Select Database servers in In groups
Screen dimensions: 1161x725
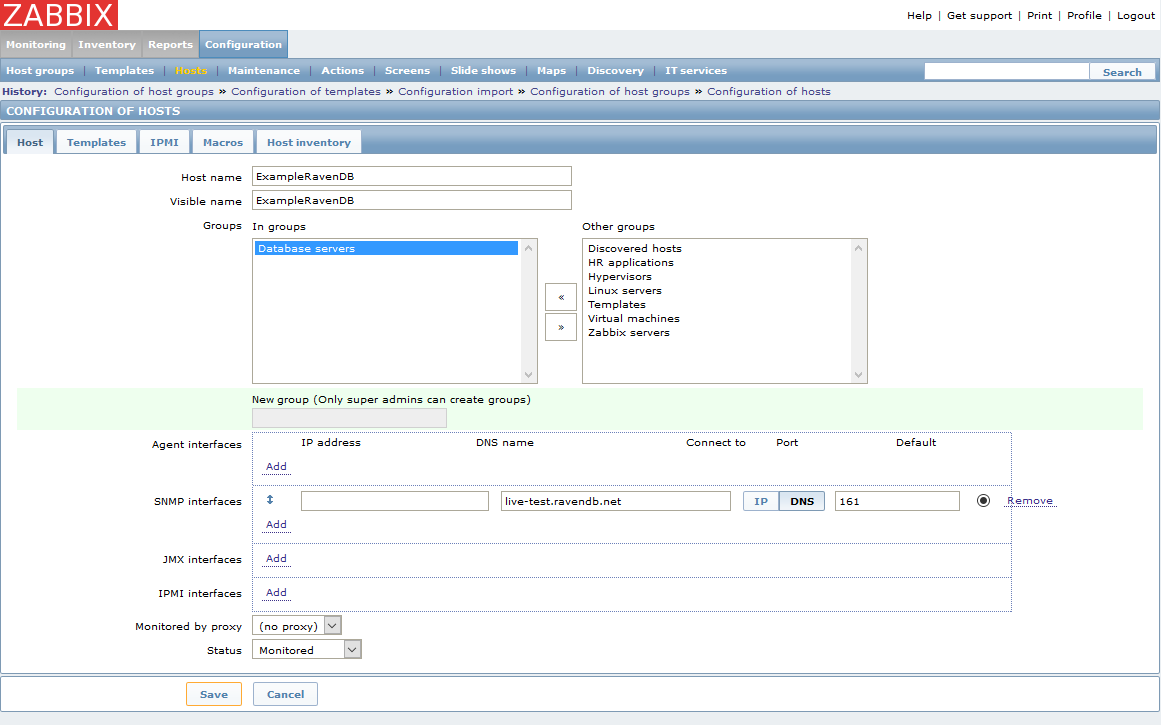pos(387,248)
